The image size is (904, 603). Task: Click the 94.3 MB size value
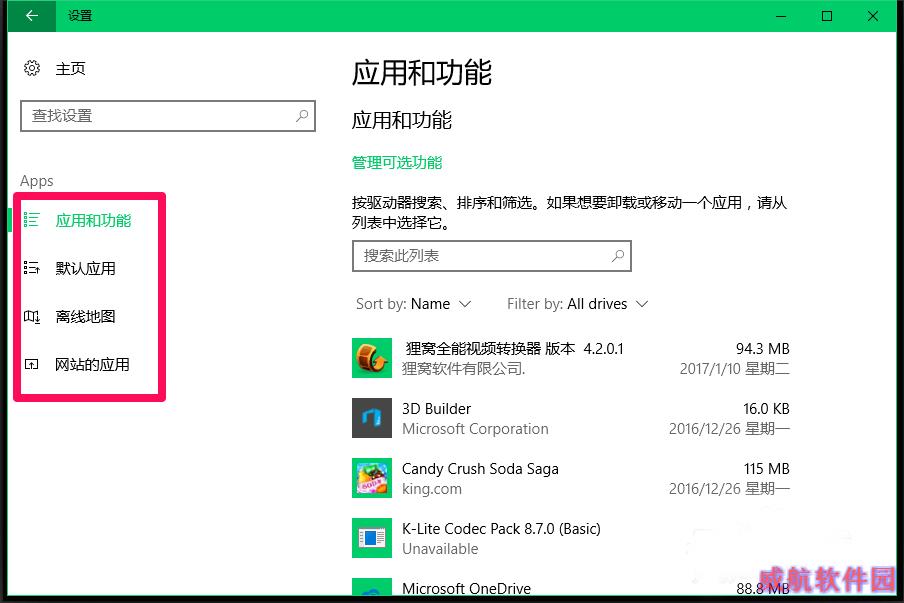pos(762,349)
